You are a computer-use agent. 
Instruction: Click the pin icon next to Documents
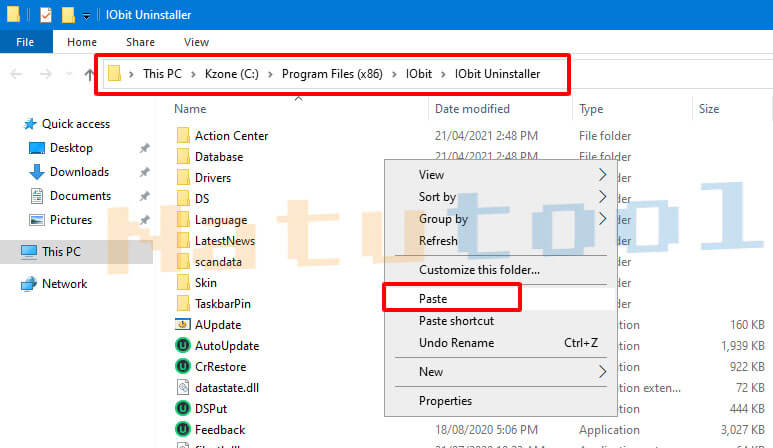point(144,196)
